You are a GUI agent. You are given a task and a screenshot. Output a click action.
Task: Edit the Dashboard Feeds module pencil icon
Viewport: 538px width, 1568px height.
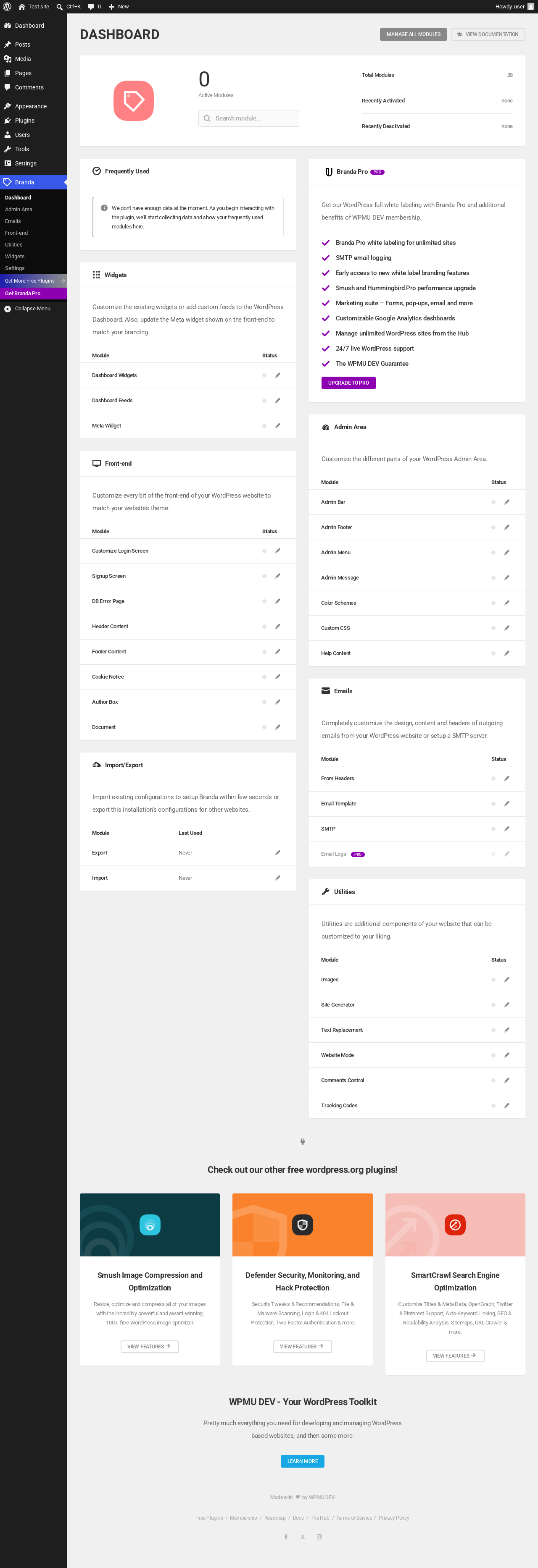[278, 401]
